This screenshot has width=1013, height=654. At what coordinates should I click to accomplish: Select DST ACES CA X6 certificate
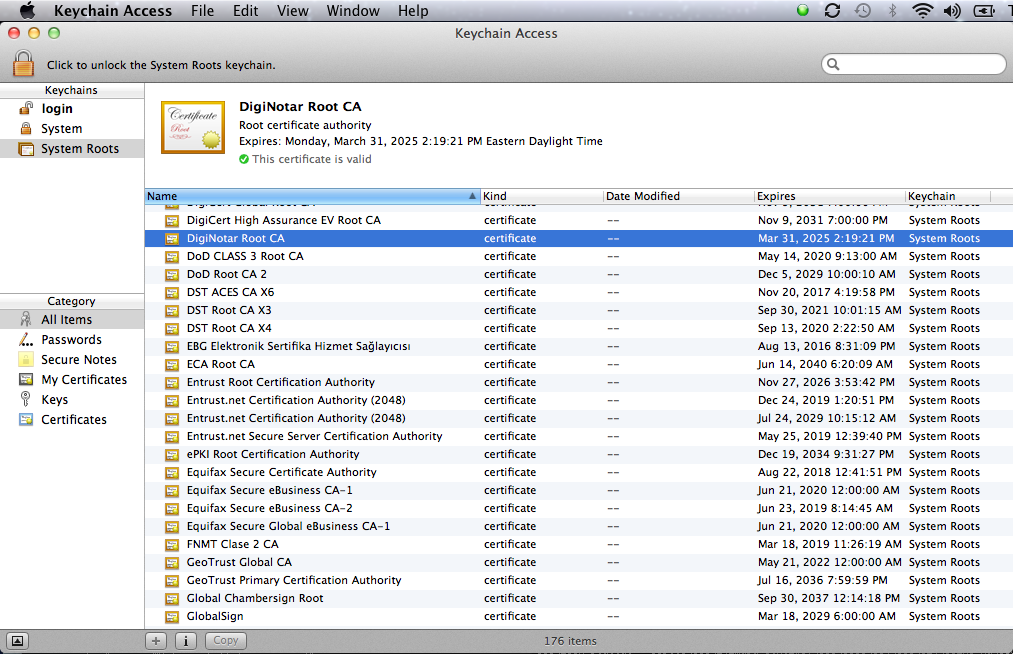[579, 292]
